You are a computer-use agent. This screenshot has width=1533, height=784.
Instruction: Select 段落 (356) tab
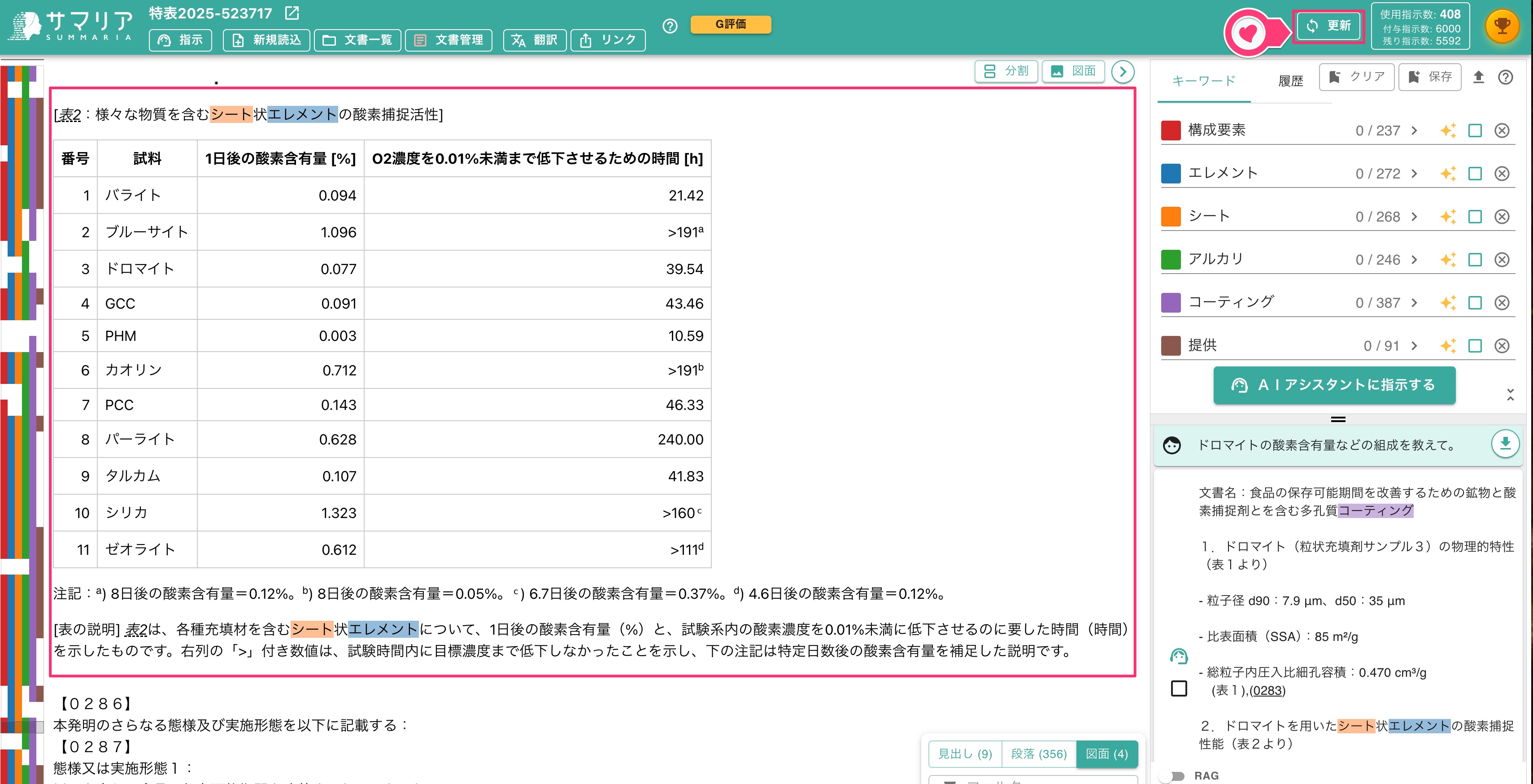1038,754
